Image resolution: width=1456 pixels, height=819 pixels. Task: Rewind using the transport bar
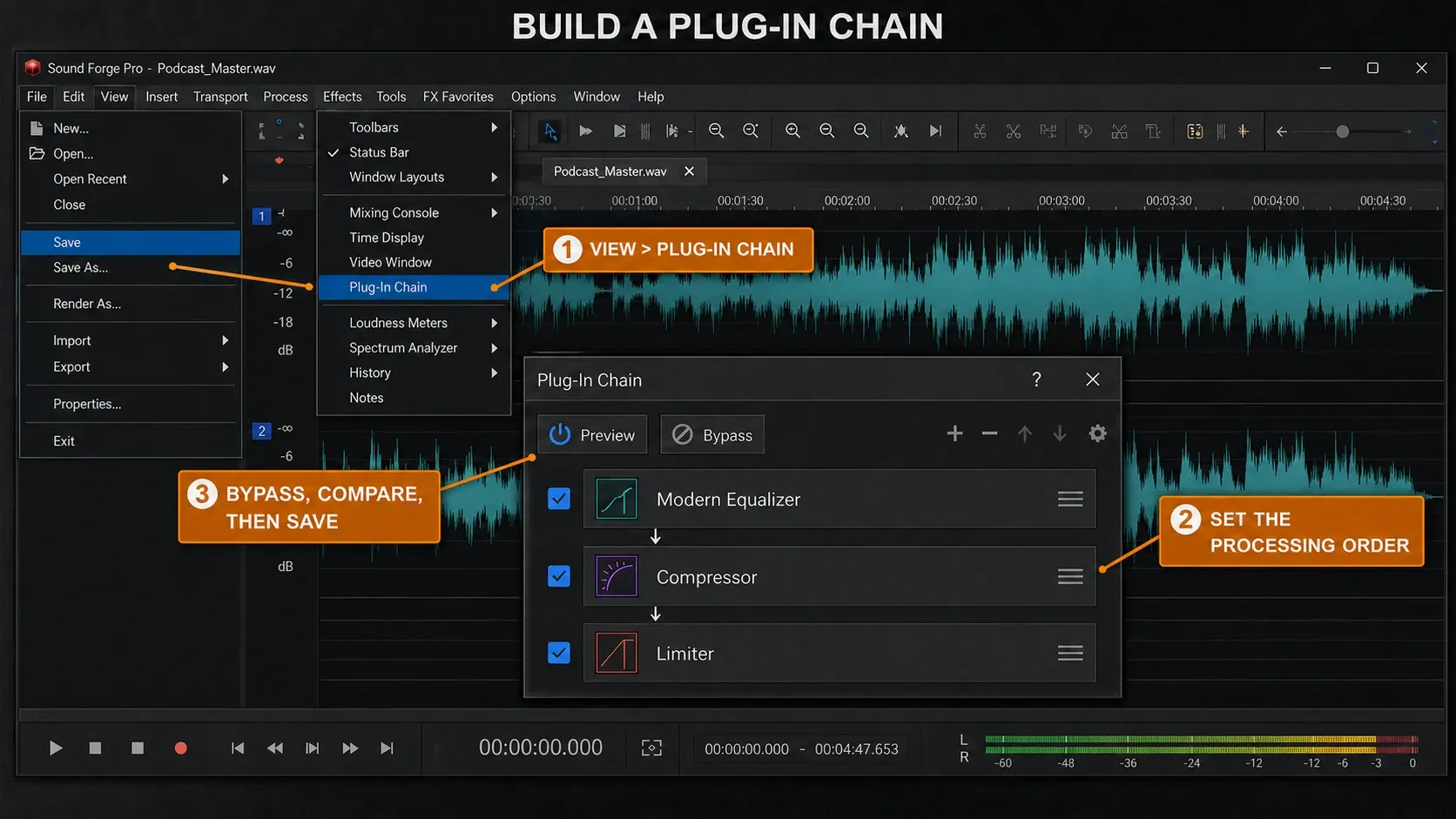[x=274, y=748]
